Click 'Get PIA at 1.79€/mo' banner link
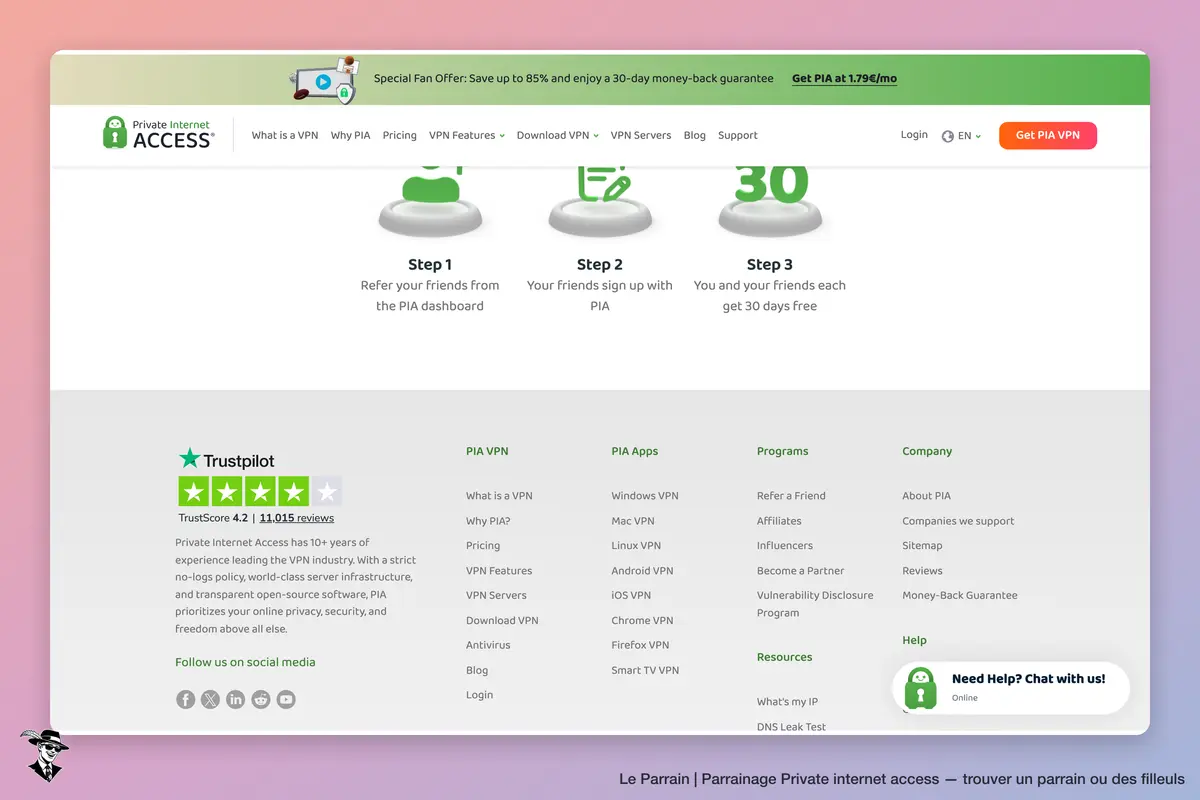The width and height of the screenshot is (1200, 800). coord(844,79)
